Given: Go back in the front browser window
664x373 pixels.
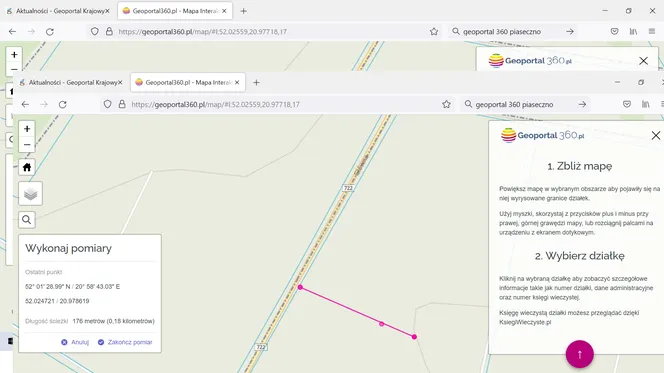Looking at the screenshot, I should tap(25, 104).
